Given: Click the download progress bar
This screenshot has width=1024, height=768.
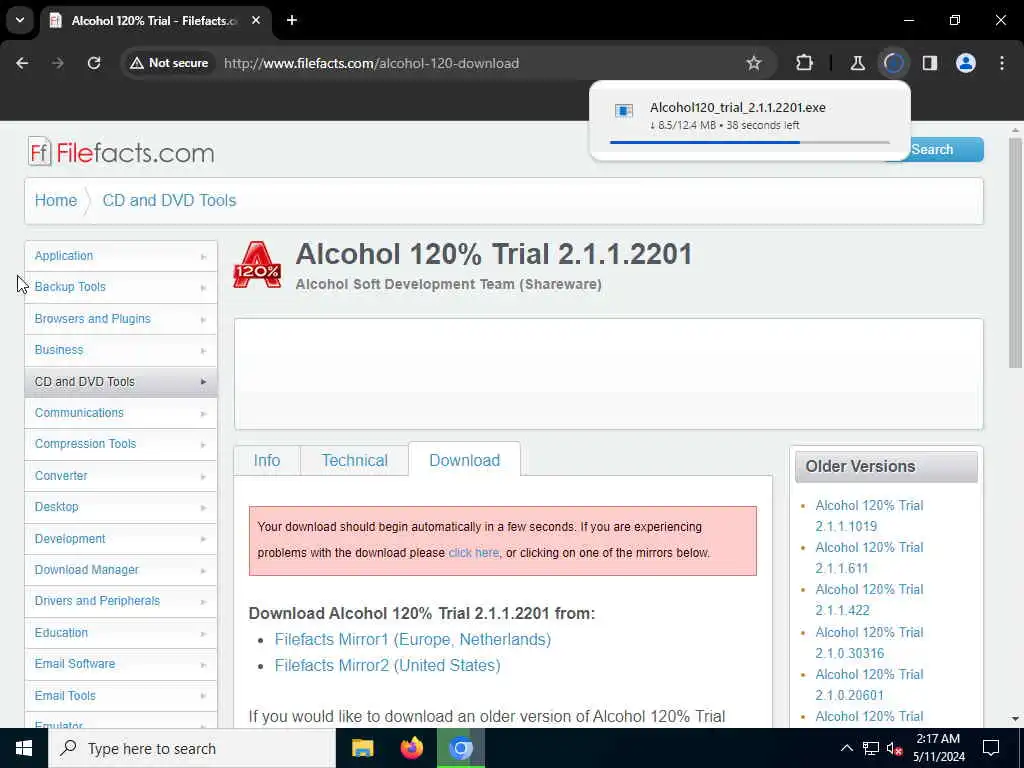Looking at the screenshot, I should point(750,142).
